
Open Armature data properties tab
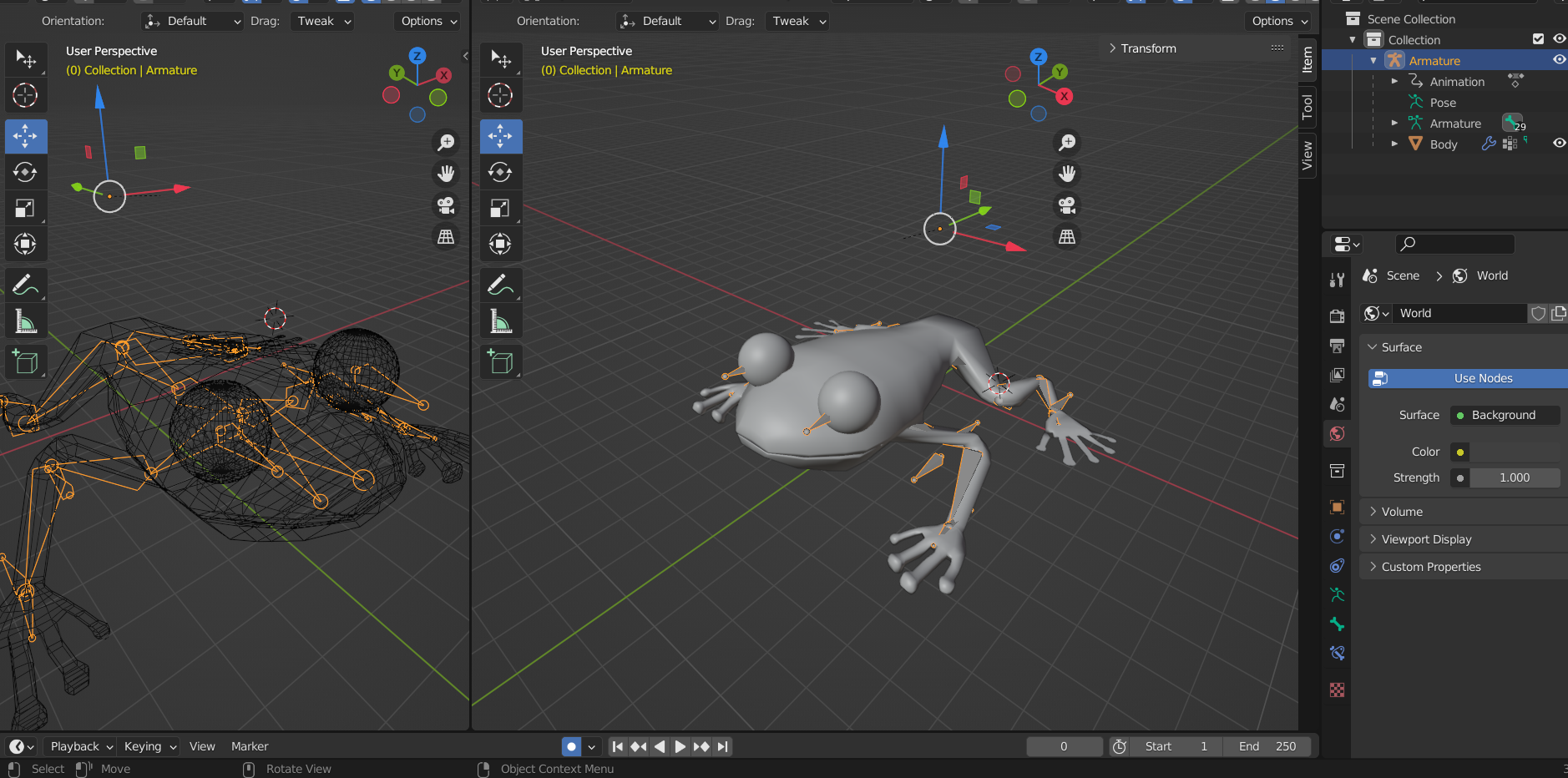(x=1337, y=594)
